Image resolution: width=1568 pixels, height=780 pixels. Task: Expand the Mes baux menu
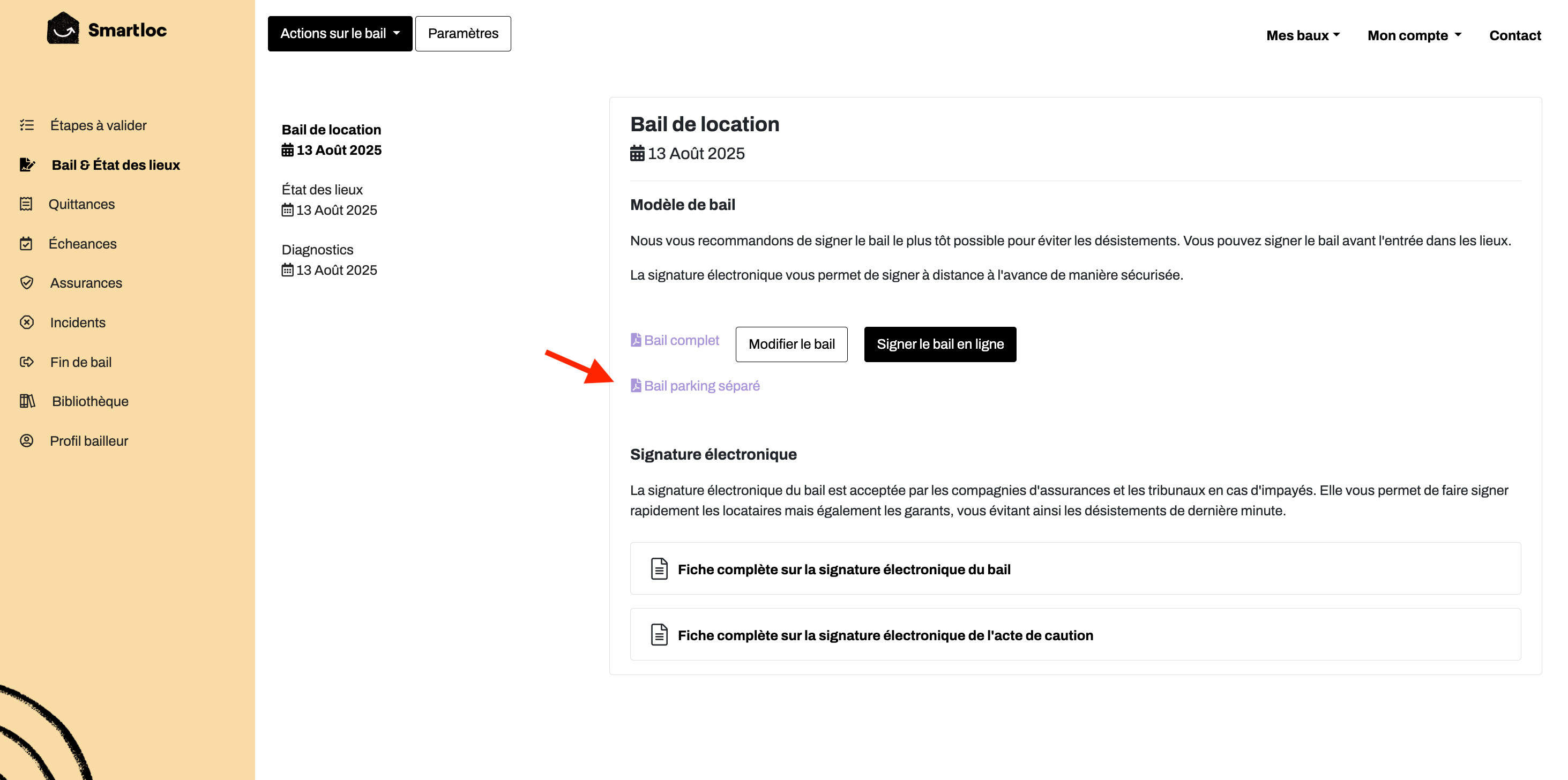click(x=1303, y=35)
